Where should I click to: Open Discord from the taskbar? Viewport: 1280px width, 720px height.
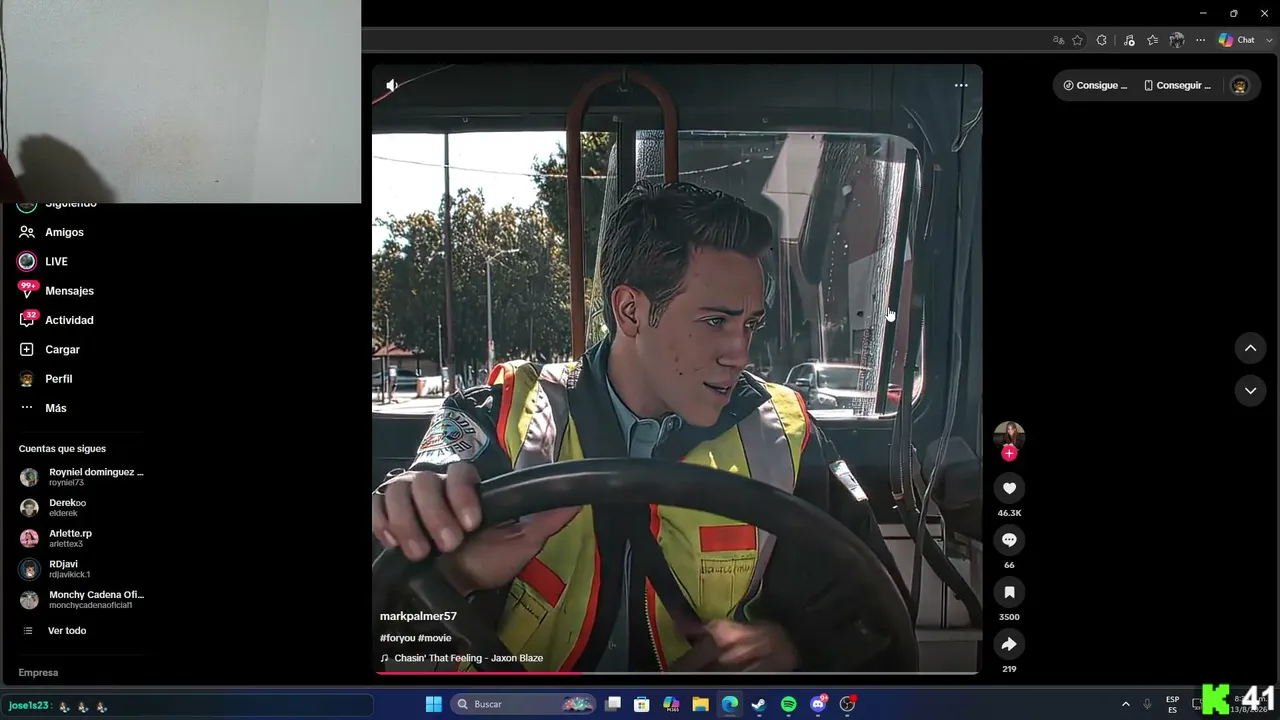(818, 704)
